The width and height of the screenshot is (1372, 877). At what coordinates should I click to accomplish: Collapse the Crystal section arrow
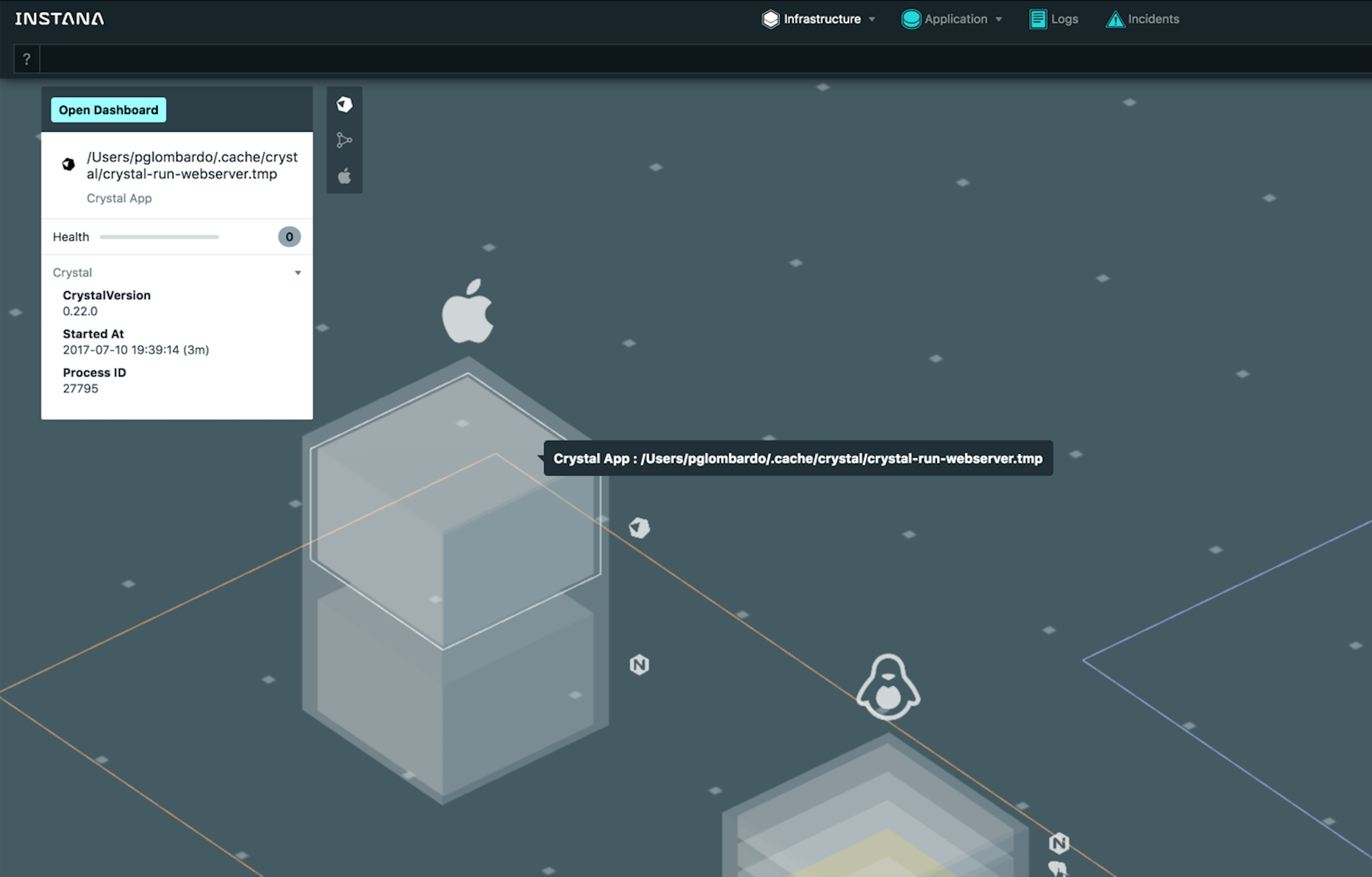pos(298,273)
